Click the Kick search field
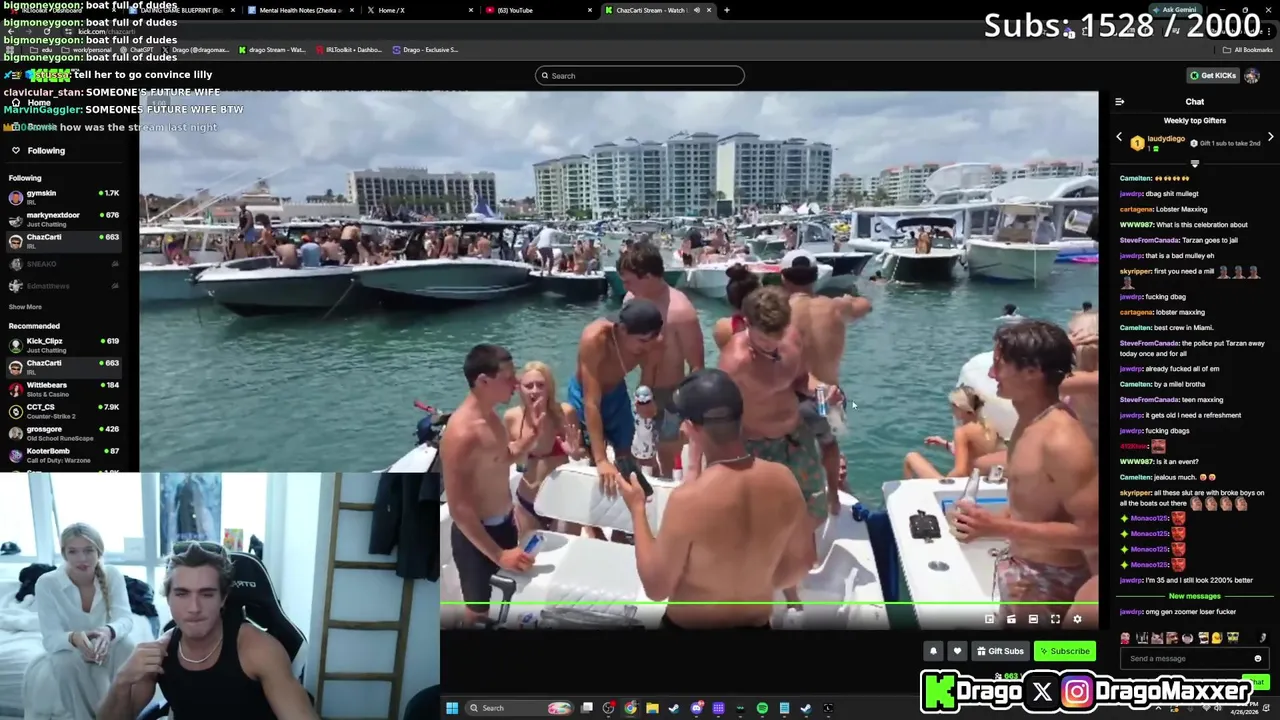The width and height of the screenshot is (1280, 720). click(x=640, y=76)
